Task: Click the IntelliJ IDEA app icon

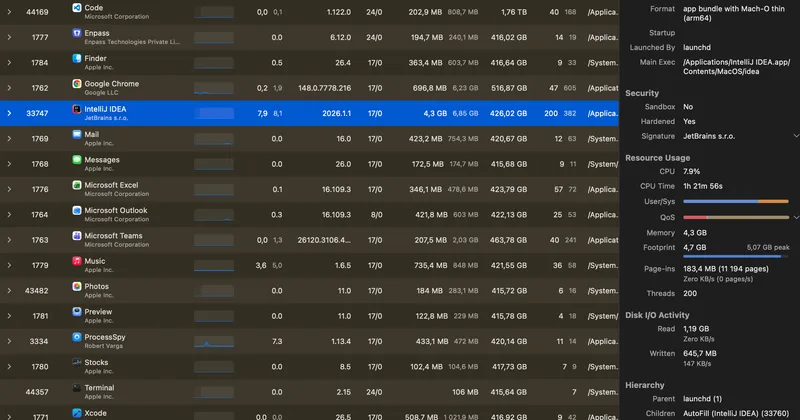Action: 77,109
